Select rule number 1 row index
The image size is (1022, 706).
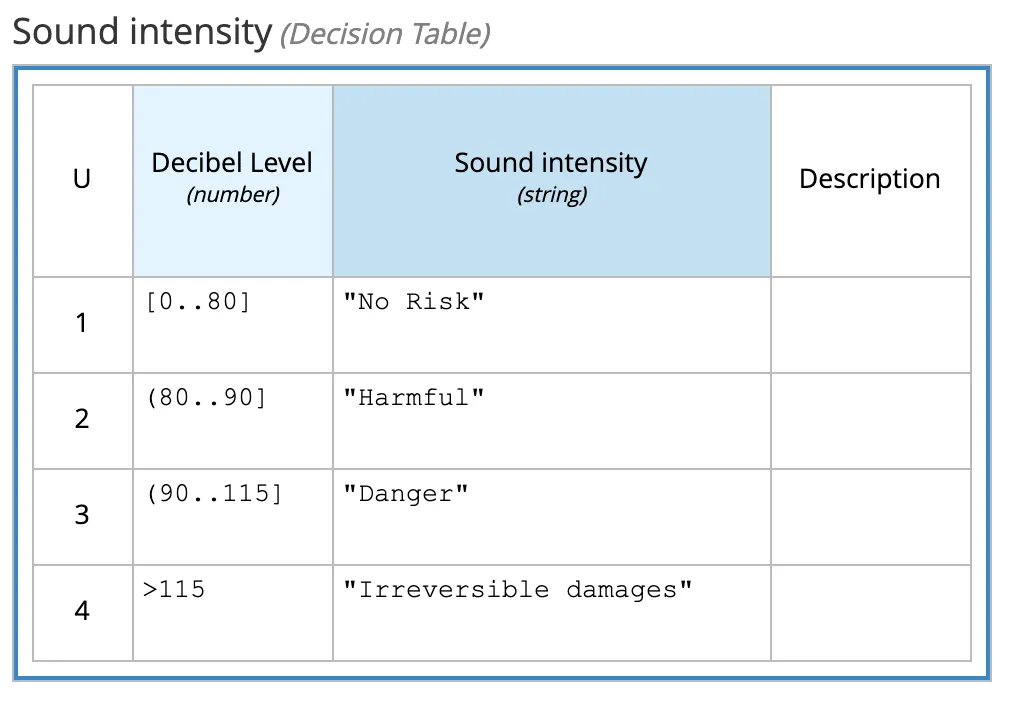click(x=82, y=325)
